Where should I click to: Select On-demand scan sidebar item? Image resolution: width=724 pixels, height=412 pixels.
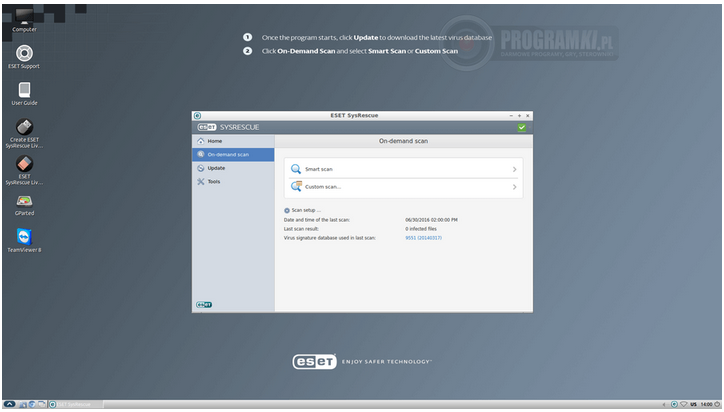233,155
